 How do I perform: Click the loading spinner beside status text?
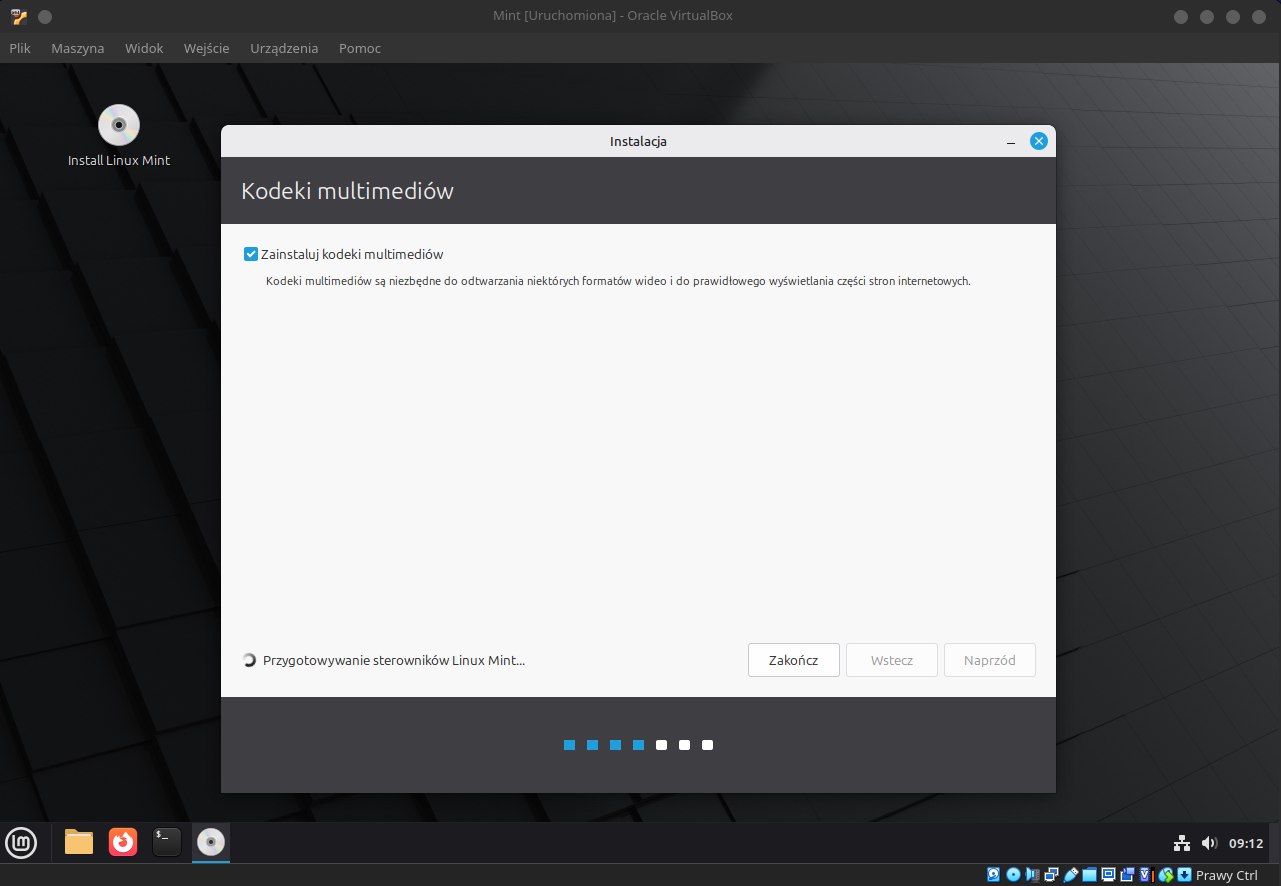tap(249, 660)
